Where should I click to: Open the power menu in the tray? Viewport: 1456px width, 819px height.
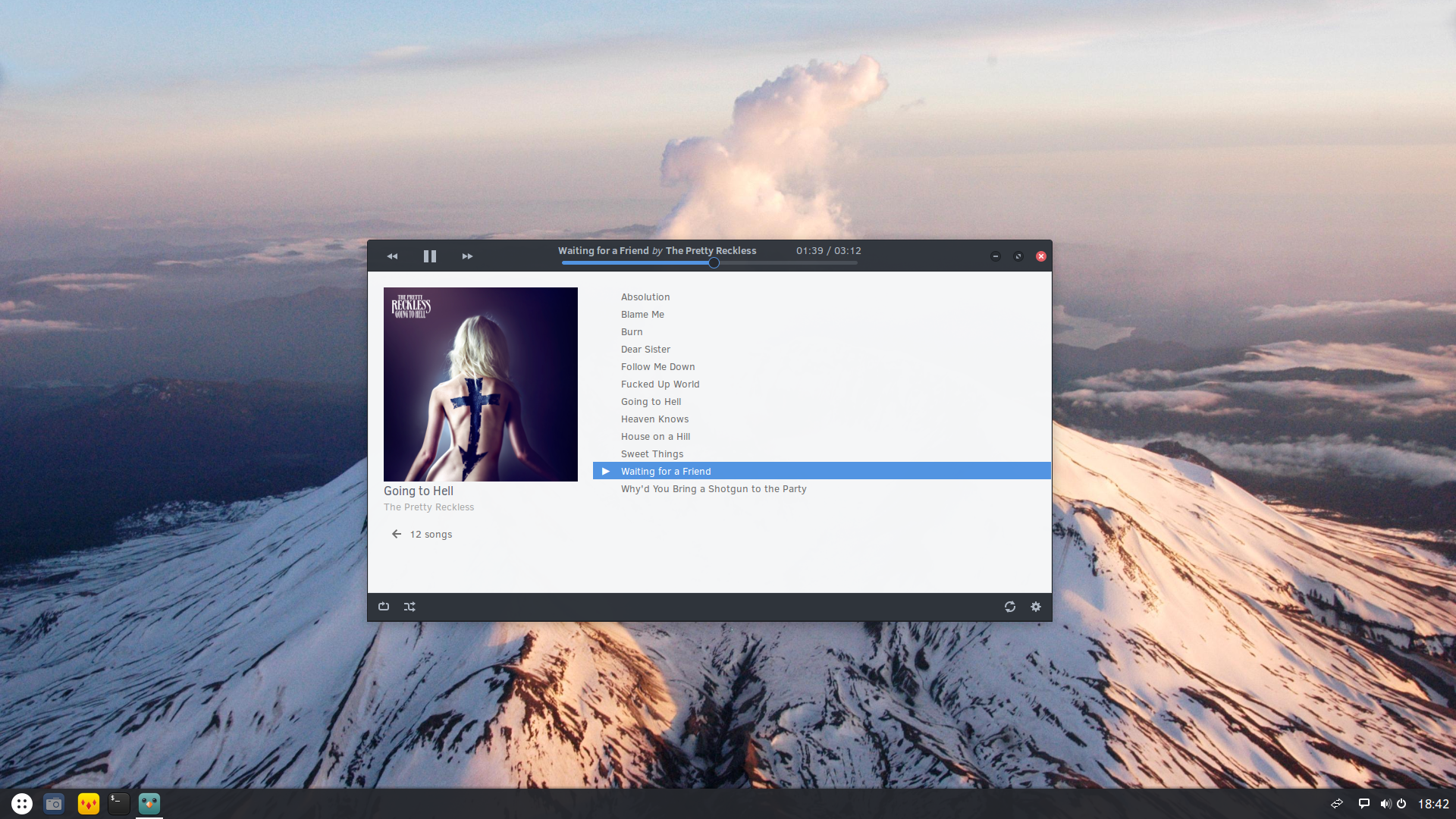click(x=1401, y=804)
